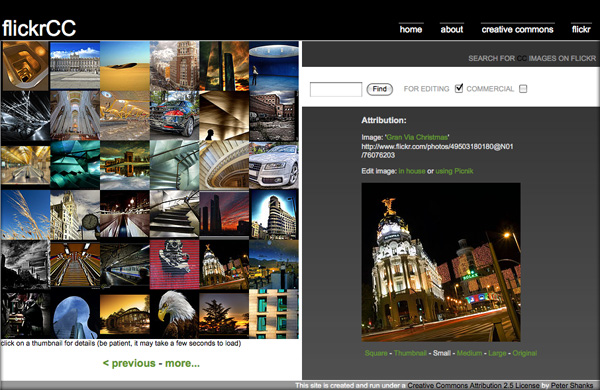Edit image using Picnik
Screen dimensions: 600x390
[454, 171]
